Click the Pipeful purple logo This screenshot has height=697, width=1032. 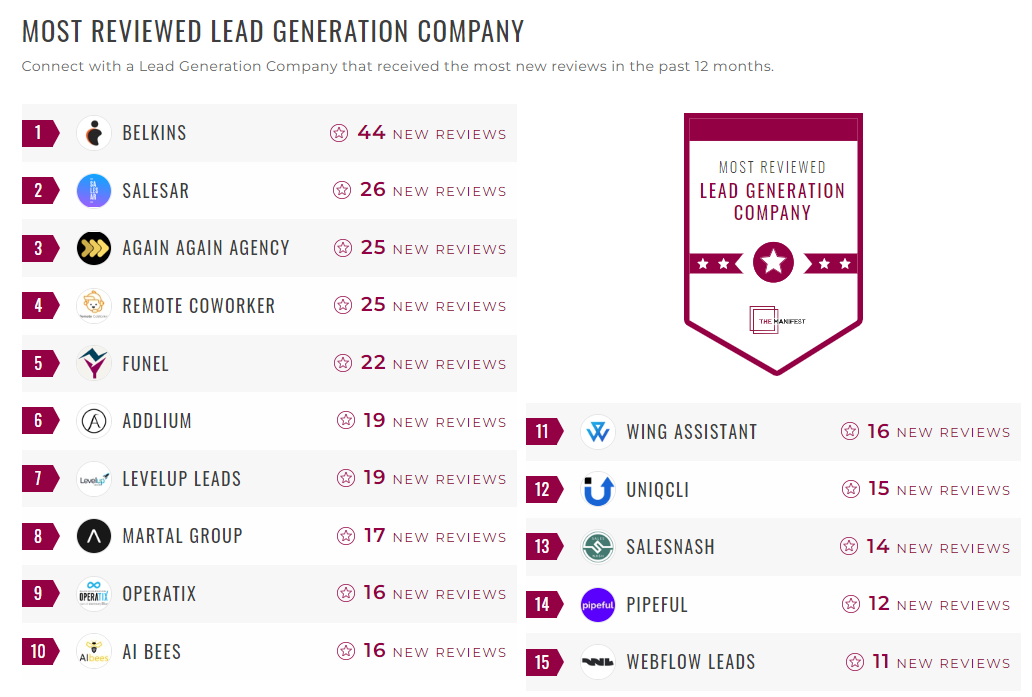597,604
